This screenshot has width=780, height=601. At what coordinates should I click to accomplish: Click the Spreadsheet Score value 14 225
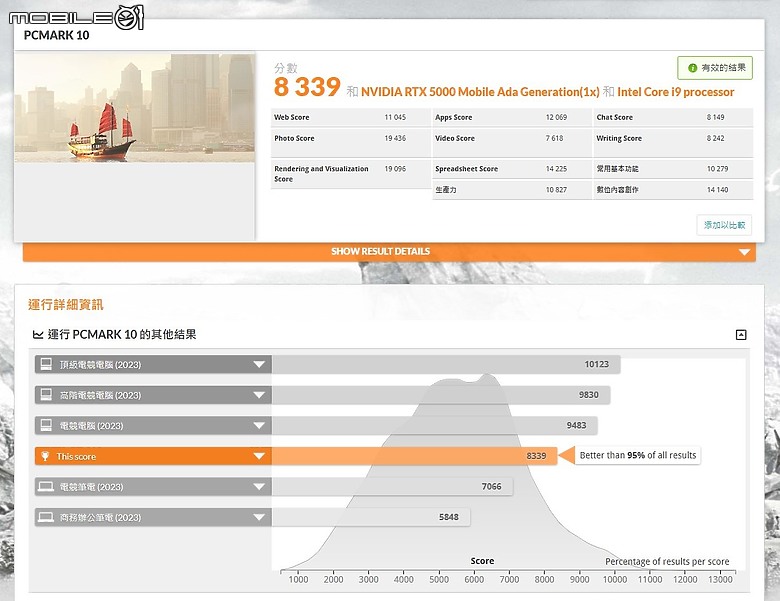coord(556,169)
